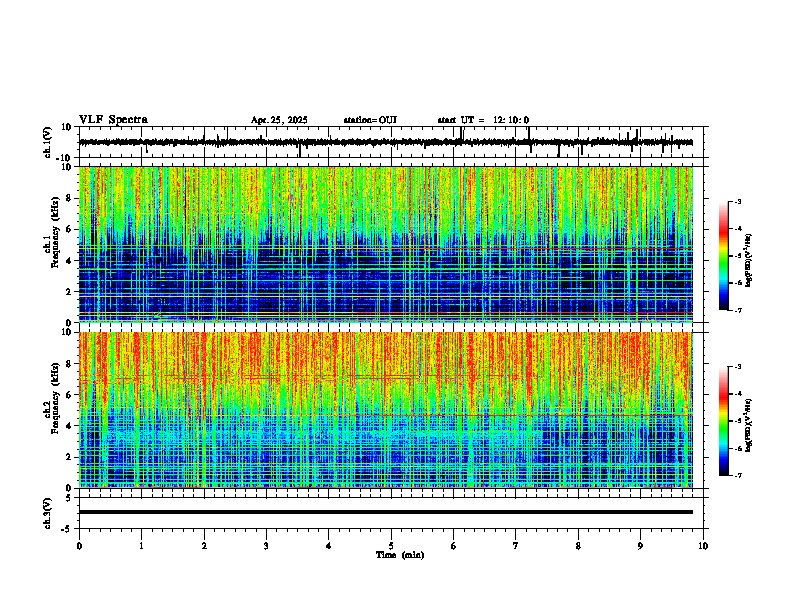Click the "6" kHz tick on ch.2 frequency axis
The width and height of the screenshot is (792, 612).
click(70, 395)
